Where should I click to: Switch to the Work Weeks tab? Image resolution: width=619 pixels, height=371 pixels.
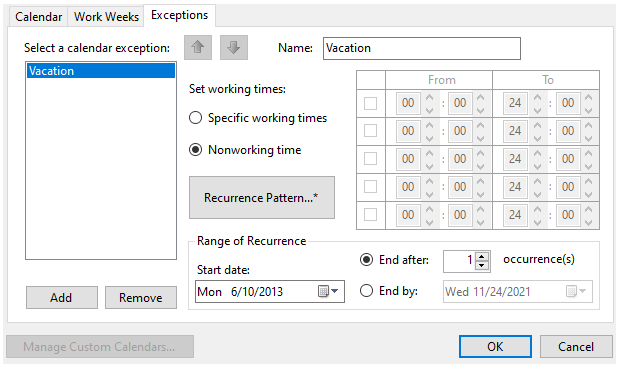point(106,17)
